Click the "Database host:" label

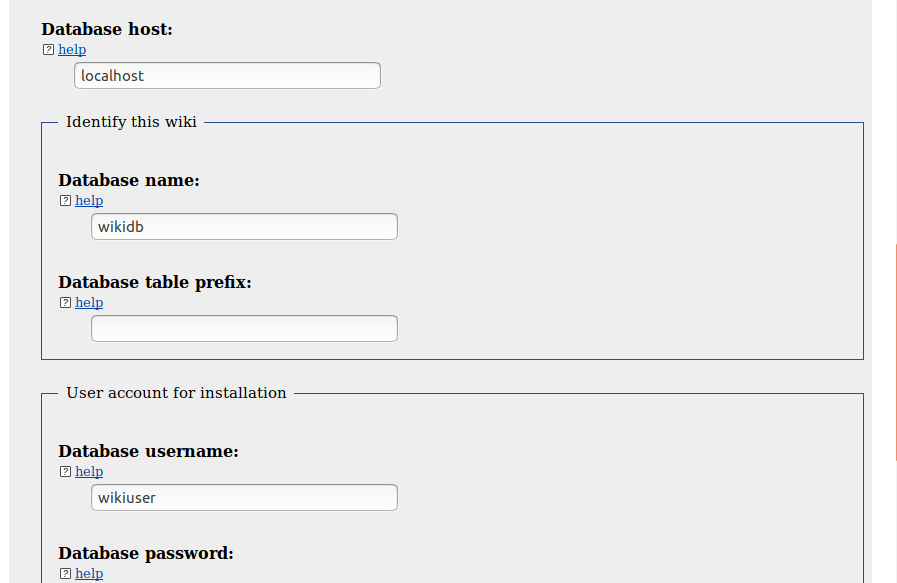click(107, 30)
